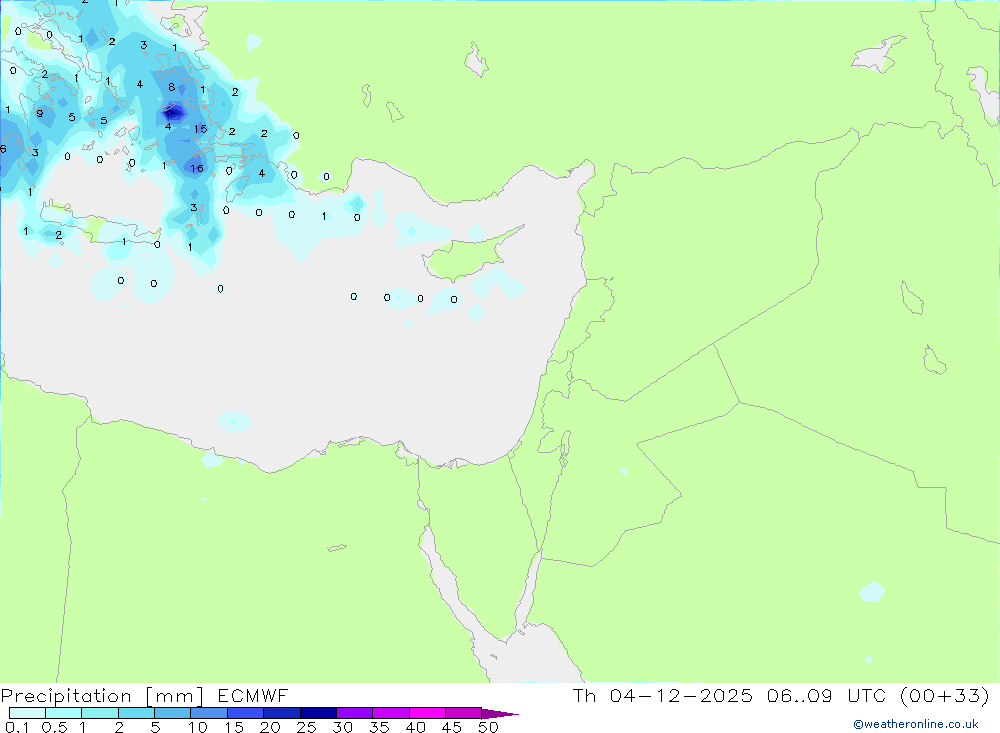
Task: Click the 'Precipitation [mm]' title text
Action: coord(102,696)
